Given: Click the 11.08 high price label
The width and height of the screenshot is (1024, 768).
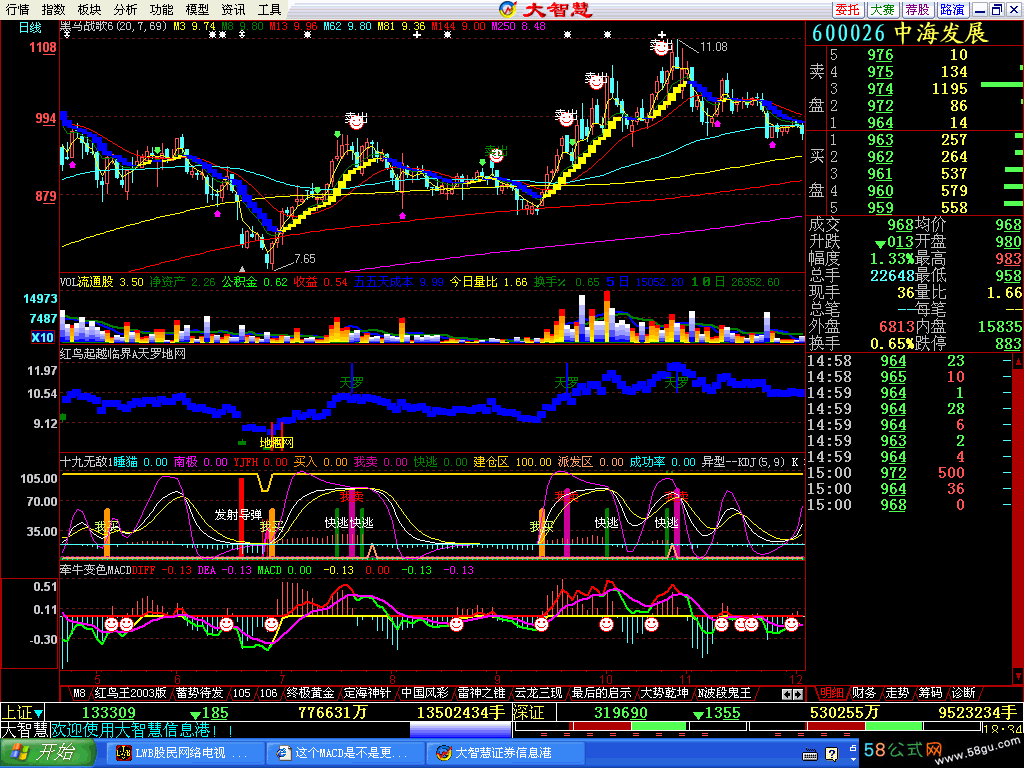Looking at the screenshot, I should tap(713, 46).
